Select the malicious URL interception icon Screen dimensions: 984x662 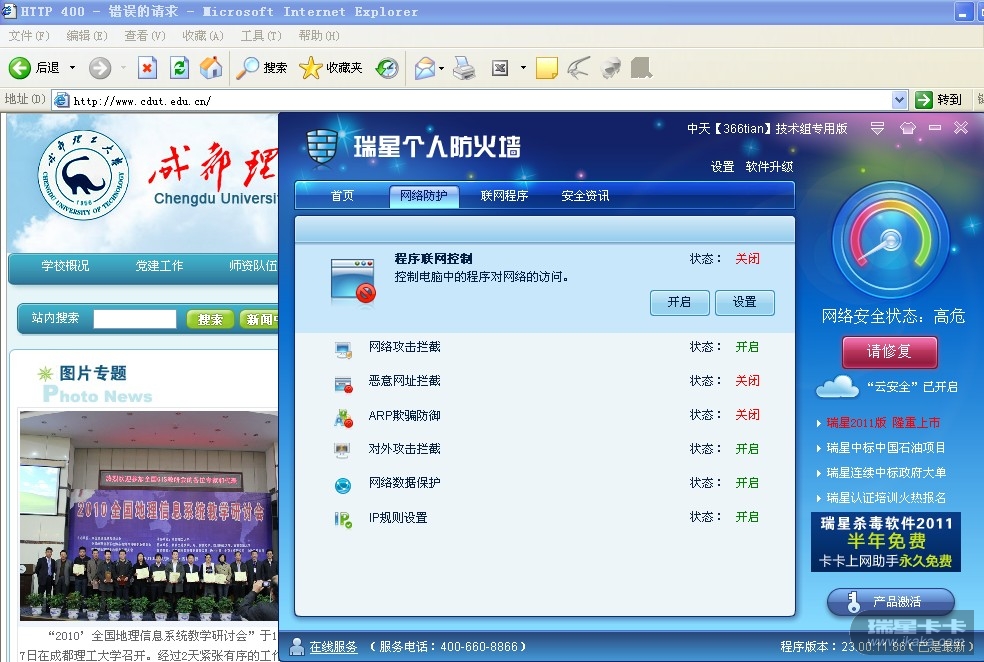tap(343, 384)
